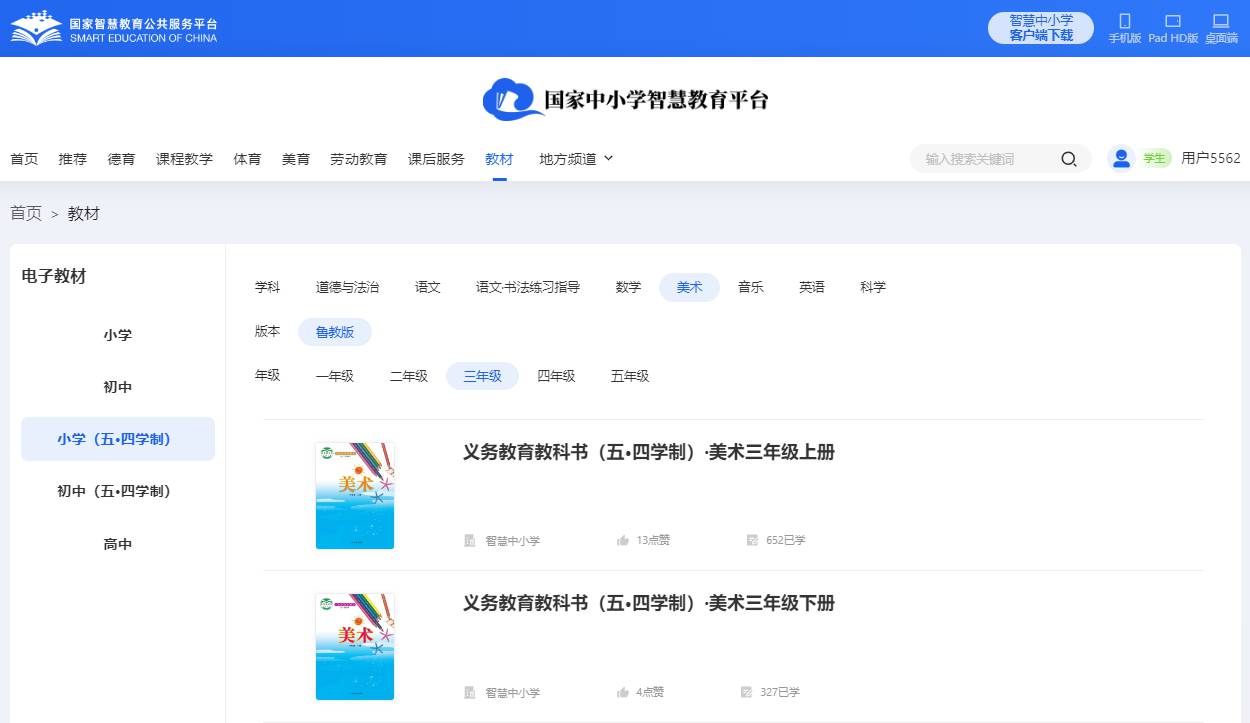
Task: Expand the 地方频道 dropdown
Action: 576,159
